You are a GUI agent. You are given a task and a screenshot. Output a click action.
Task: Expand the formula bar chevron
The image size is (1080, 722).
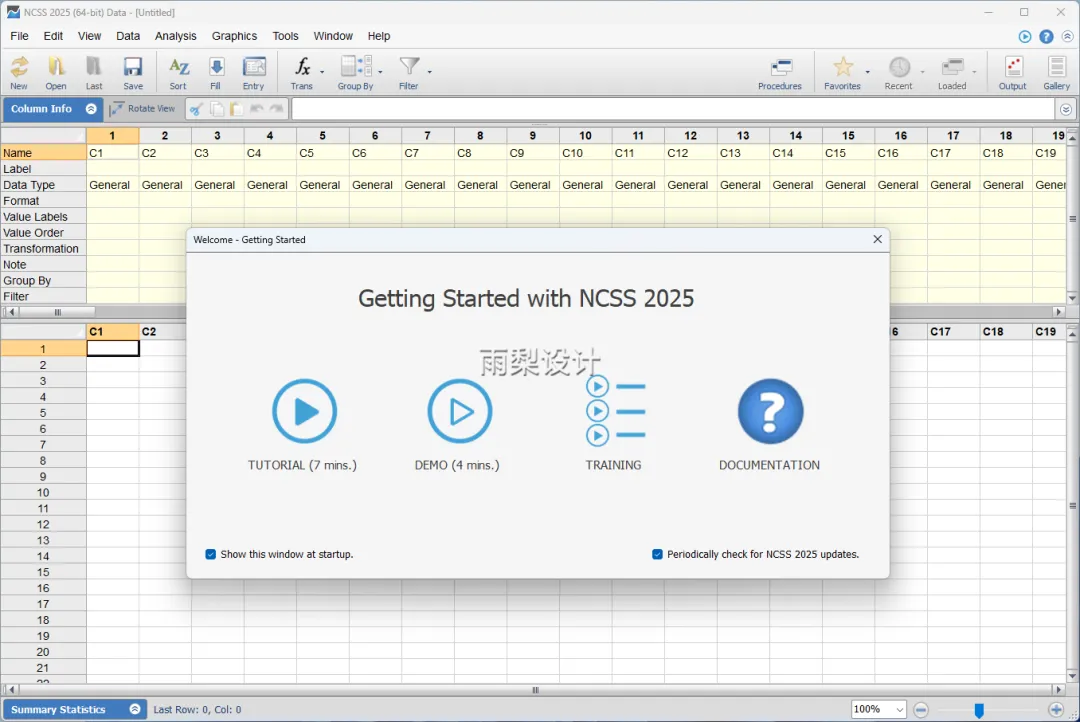tap(1066, 110)
